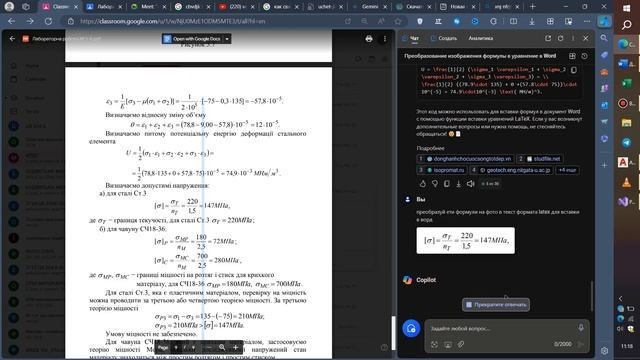Dislike the Copilot response
The width and height of the screenshot is (640, 360).
tap(435, 184)
